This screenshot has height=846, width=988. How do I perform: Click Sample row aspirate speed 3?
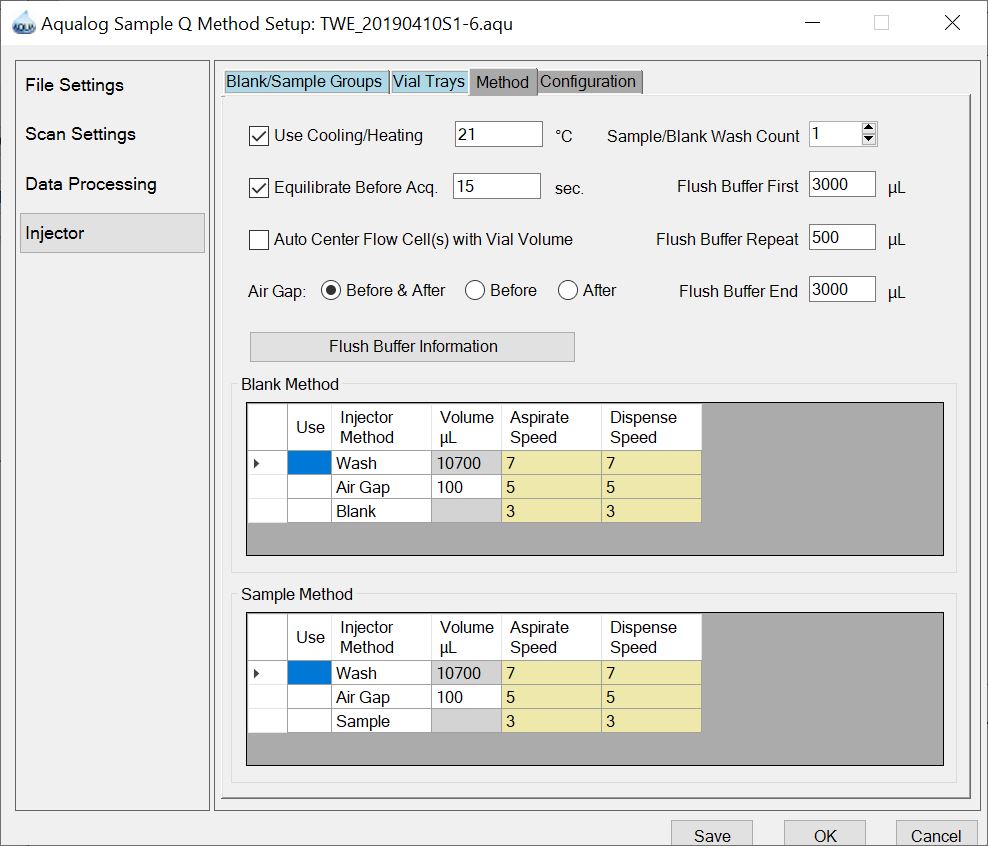click(551, 721)
